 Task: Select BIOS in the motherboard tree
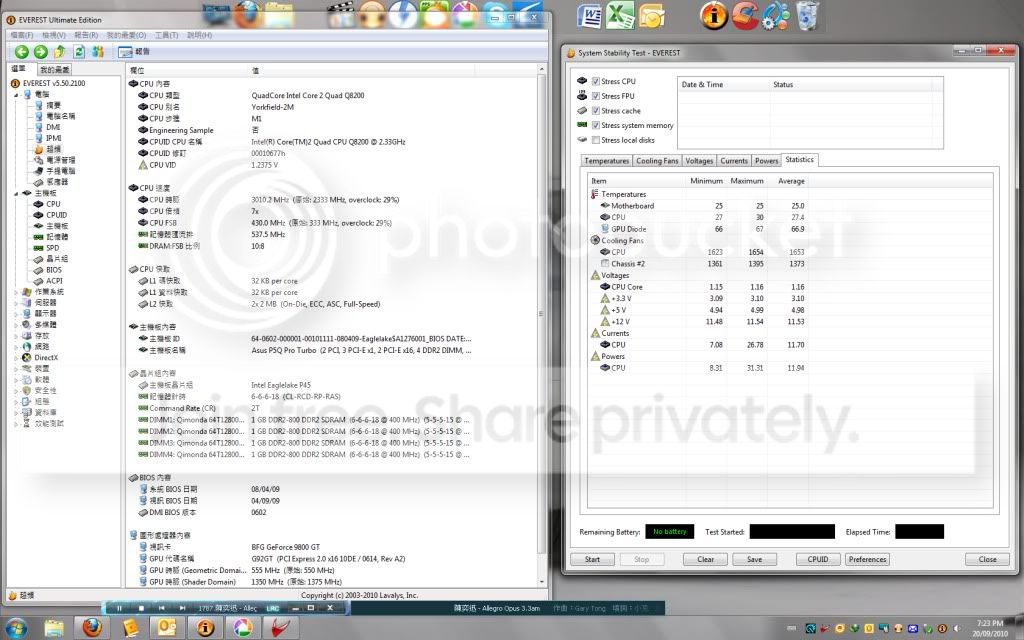(54, 270)
